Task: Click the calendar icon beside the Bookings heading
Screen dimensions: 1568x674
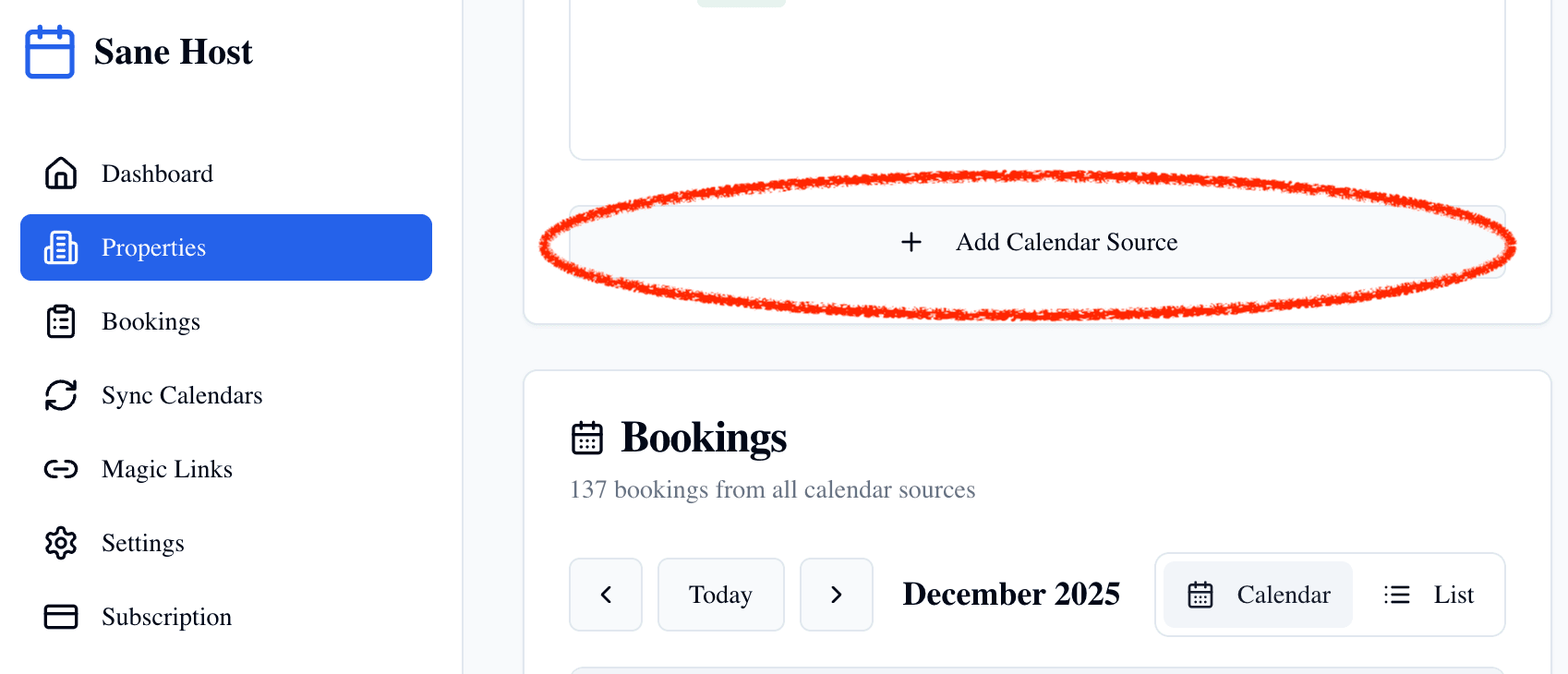Action: (x=587, y=439)
